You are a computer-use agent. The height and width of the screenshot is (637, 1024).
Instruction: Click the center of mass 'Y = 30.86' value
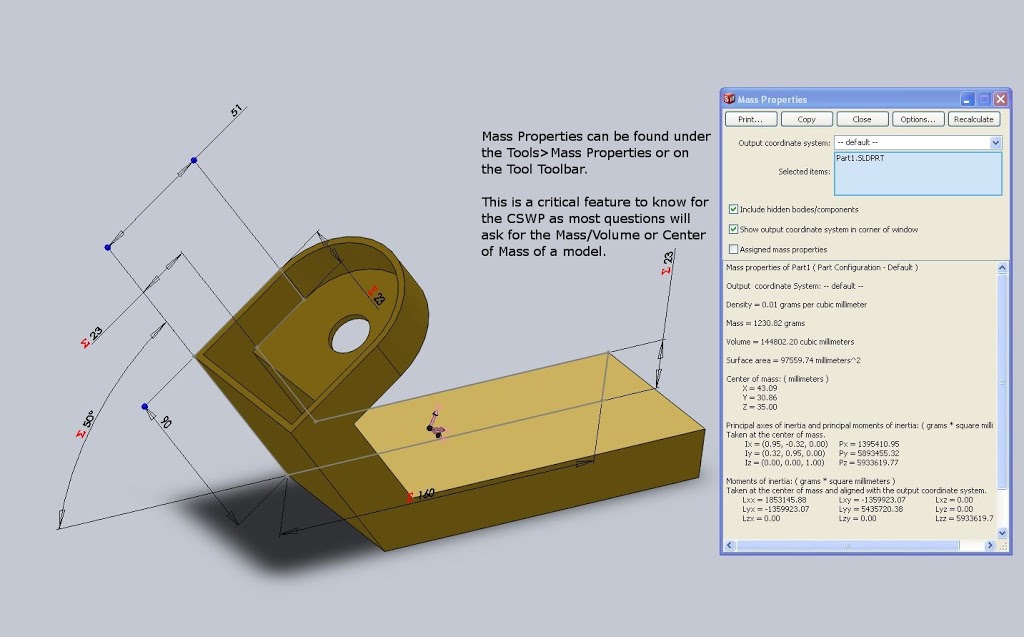coord(760,397)
